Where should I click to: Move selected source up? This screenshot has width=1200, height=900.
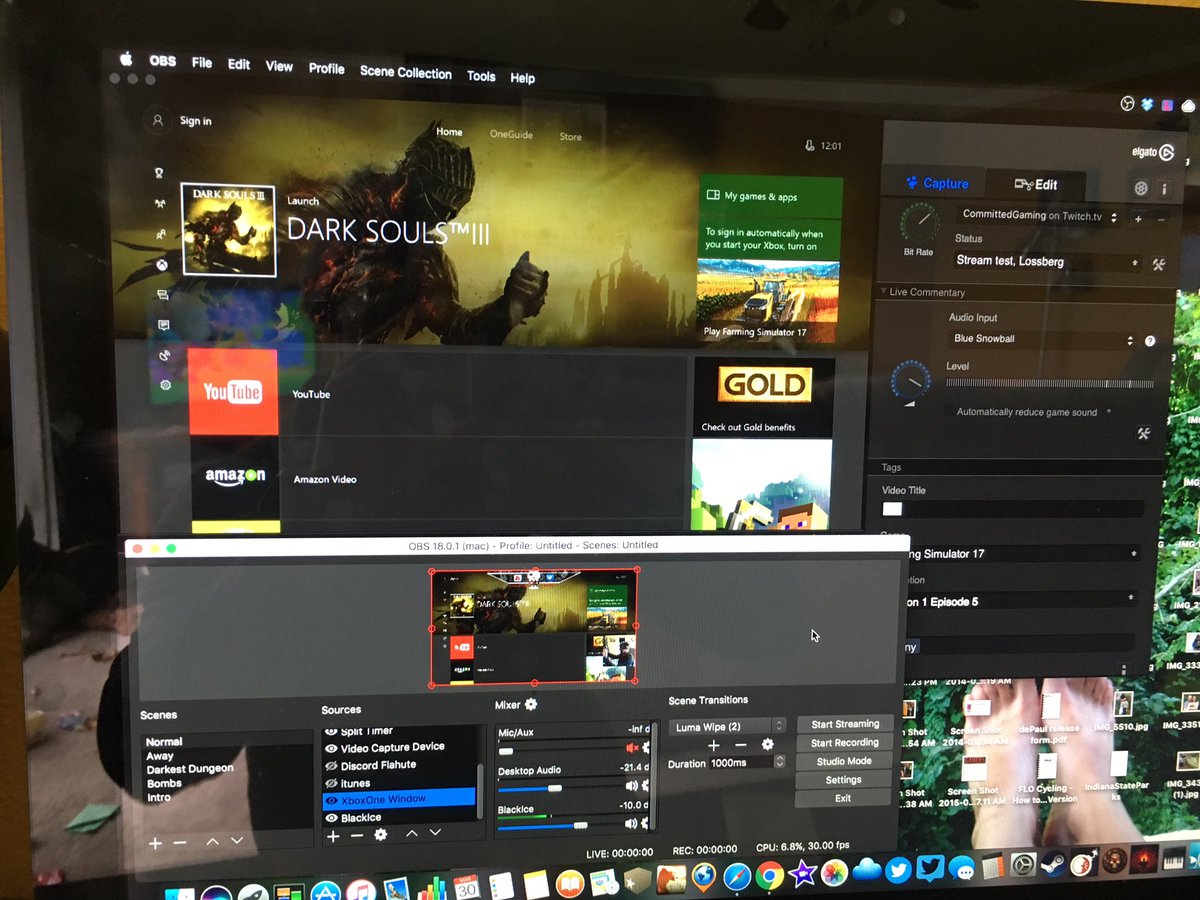(411, 833)
